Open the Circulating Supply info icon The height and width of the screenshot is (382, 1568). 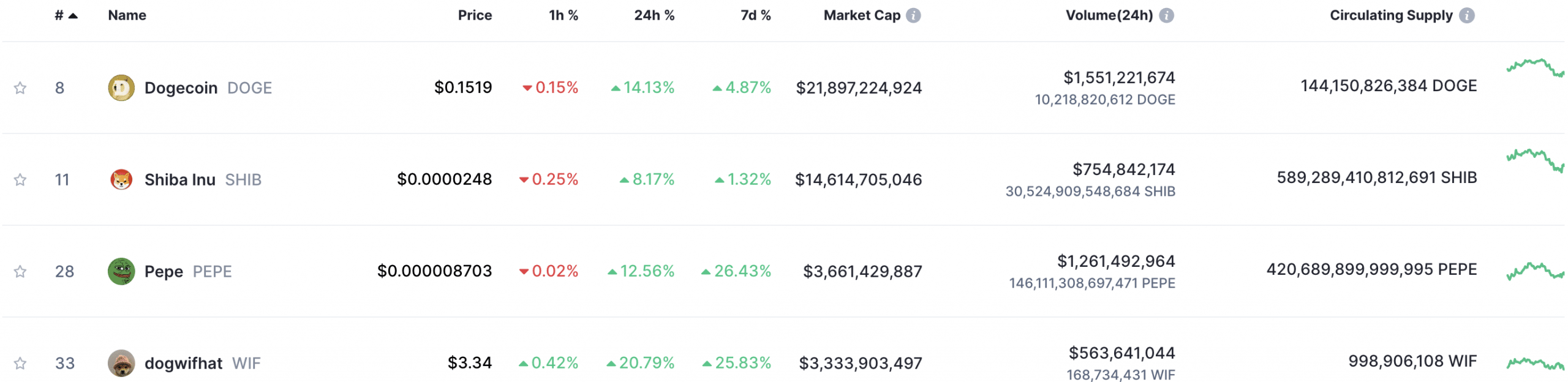pos(1467,15)
